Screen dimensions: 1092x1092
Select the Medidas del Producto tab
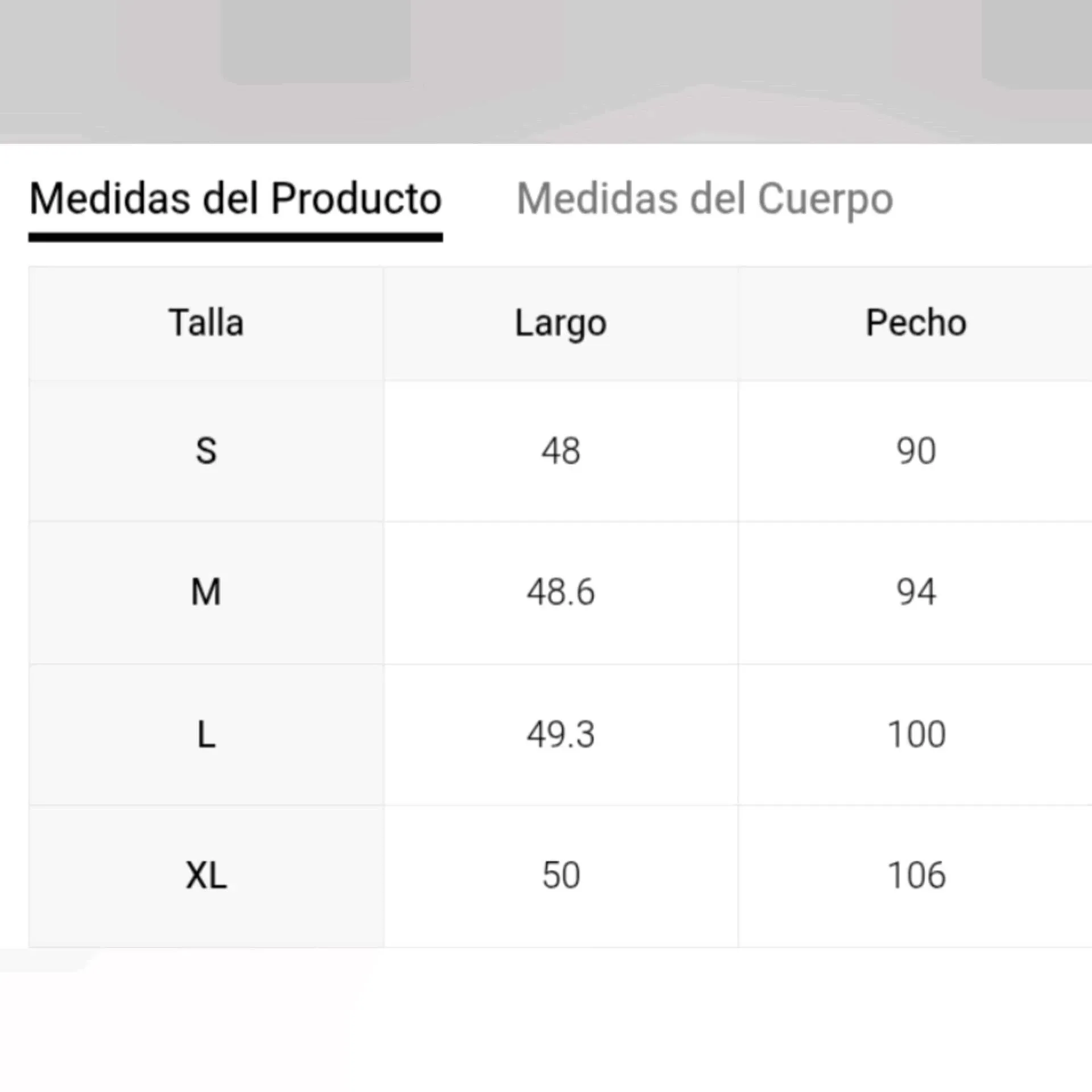point(235,199)
